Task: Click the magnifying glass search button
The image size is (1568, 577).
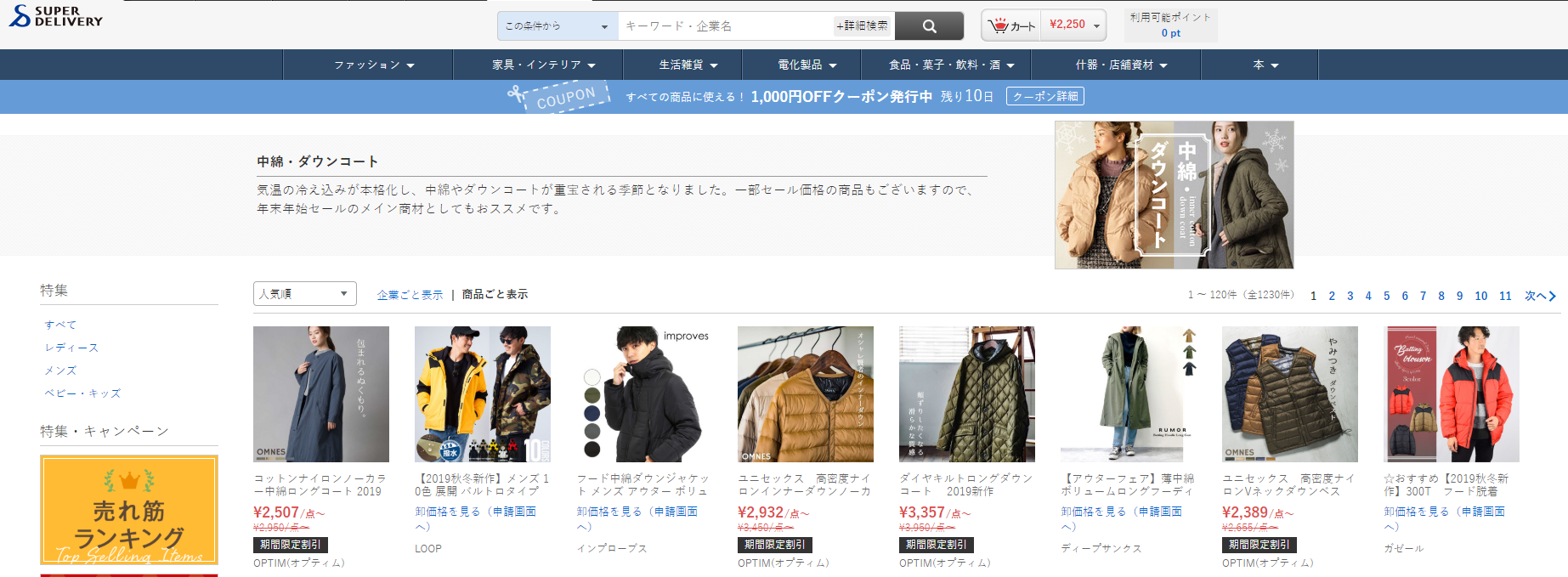Action: click(929, 26)
